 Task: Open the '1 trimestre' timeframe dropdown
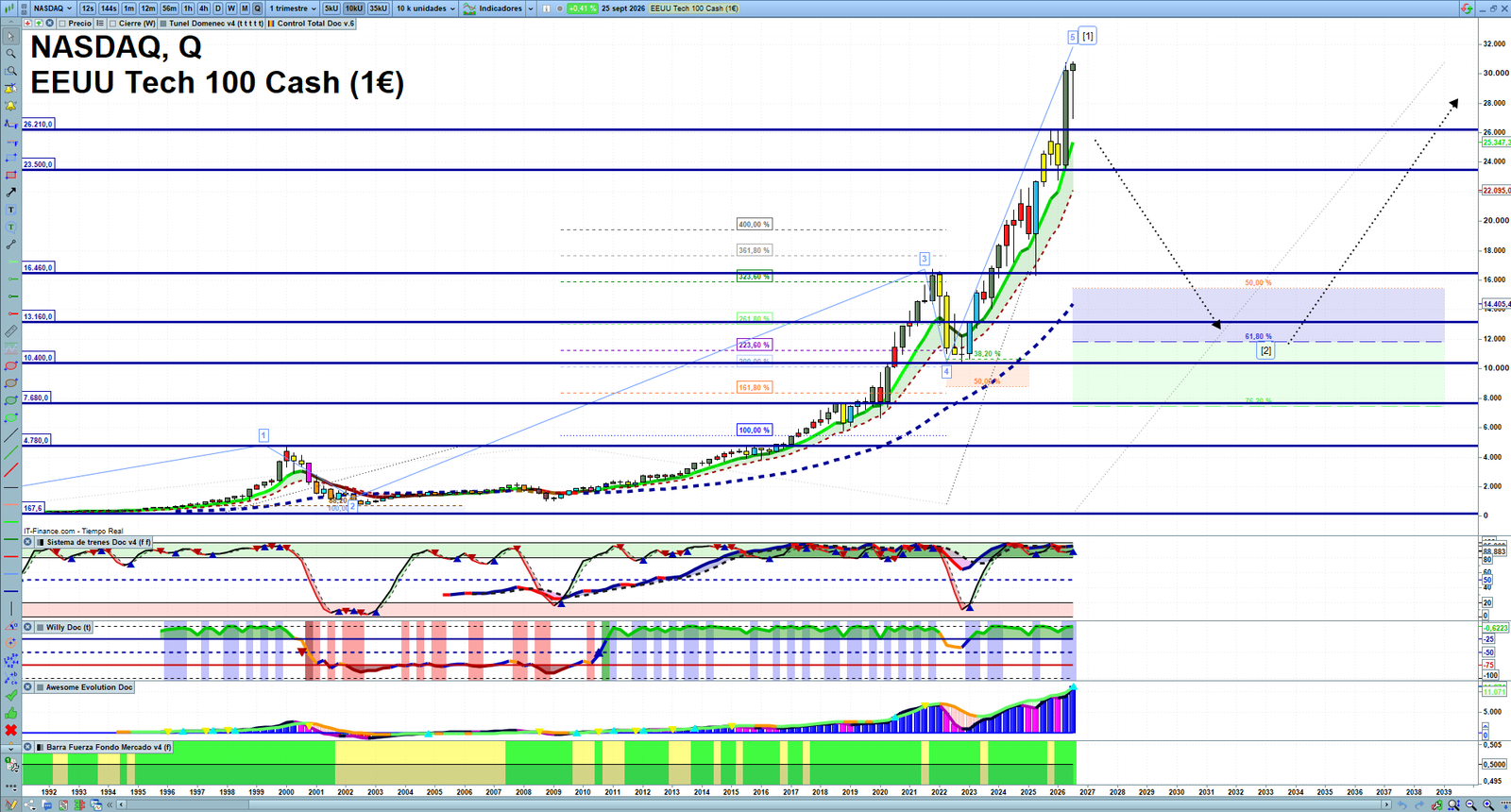293,8
